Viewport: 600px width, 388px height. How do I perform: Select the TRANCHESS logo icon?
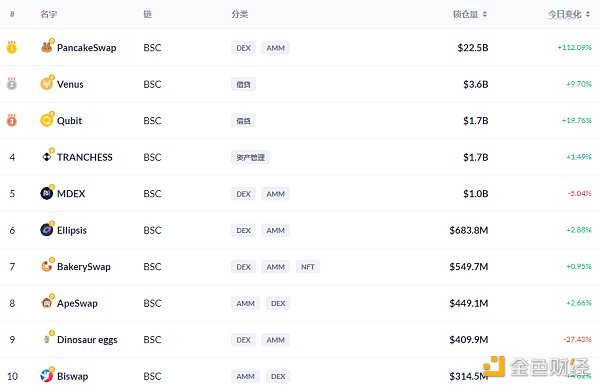point(47,157)
